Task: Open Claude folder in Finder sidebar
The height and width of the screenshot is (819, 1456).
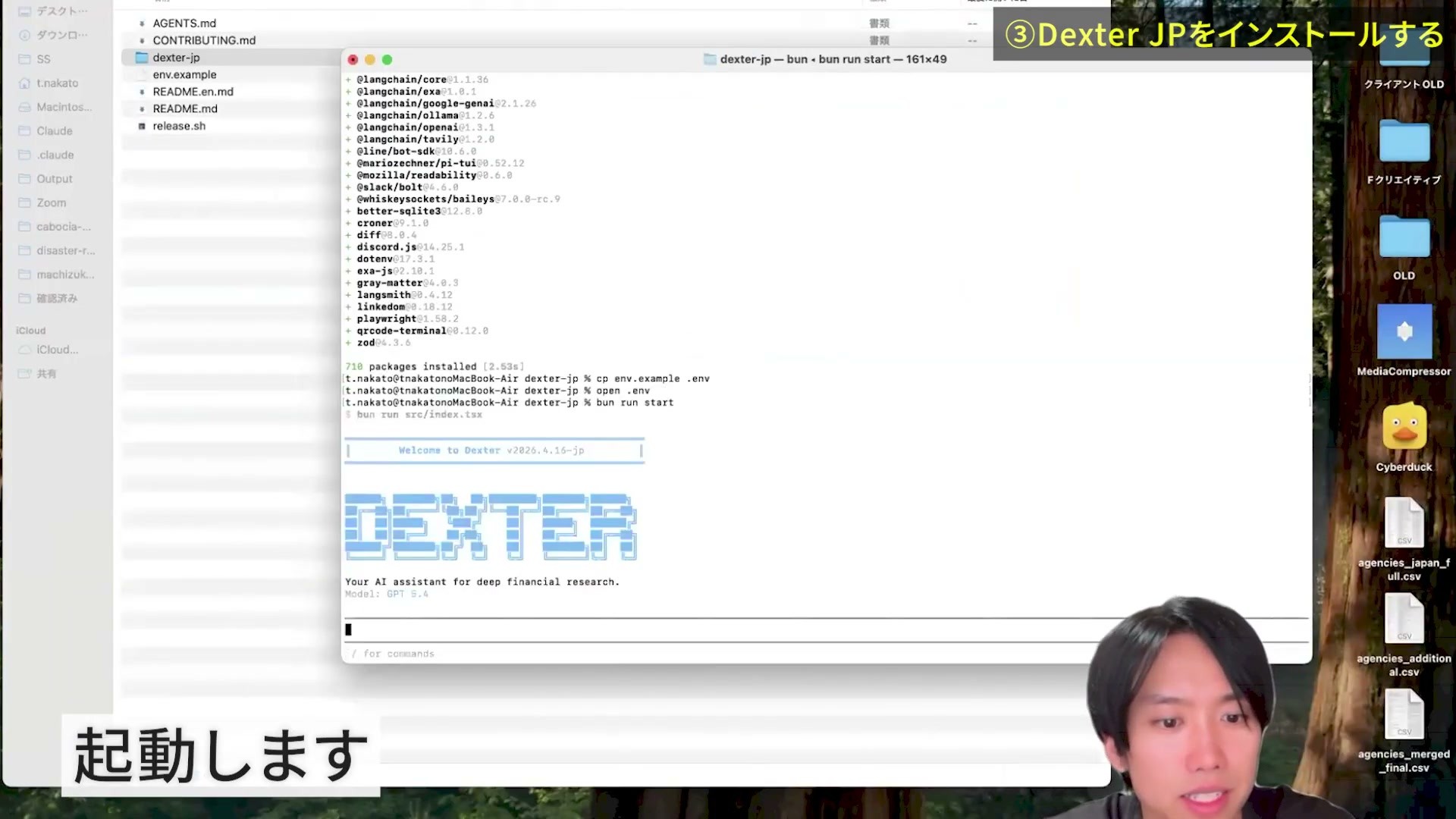Action: coord(55,131)
